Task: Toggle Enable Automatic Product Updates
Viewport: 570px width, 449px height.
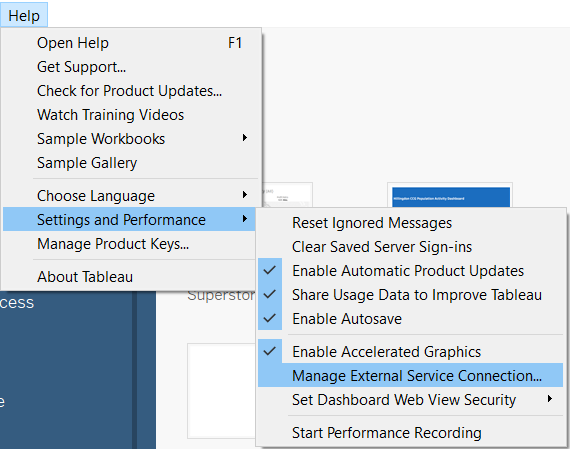Action: [410, 271]
